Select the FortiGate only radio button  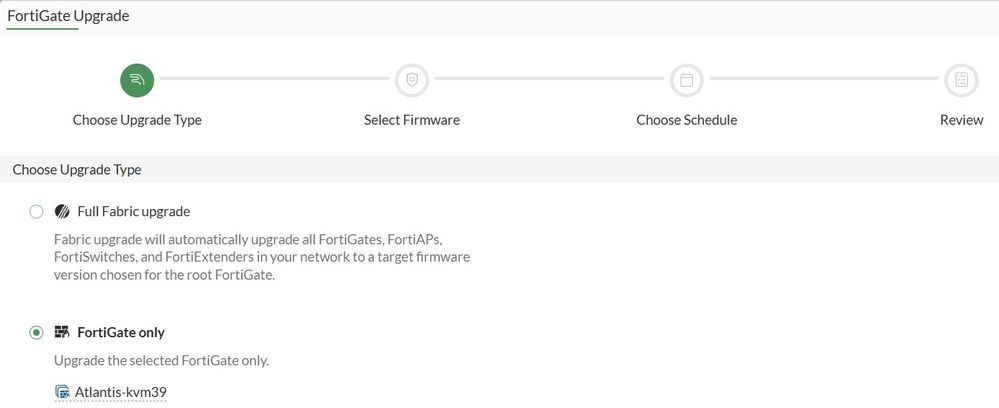coord(37,332)
